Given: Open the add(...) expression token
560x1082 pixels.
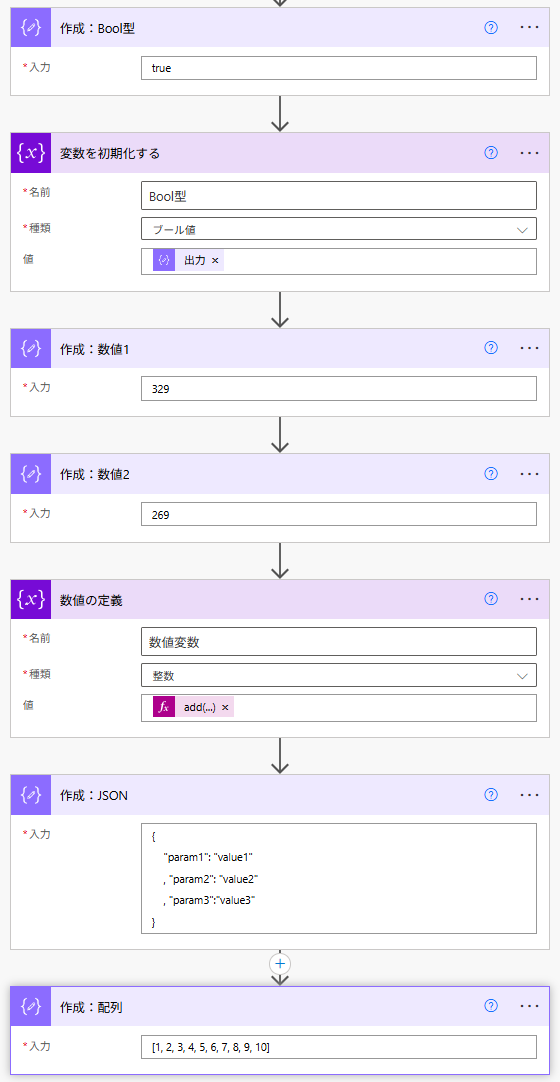Looking at the screenshot, I should point(200,707).
